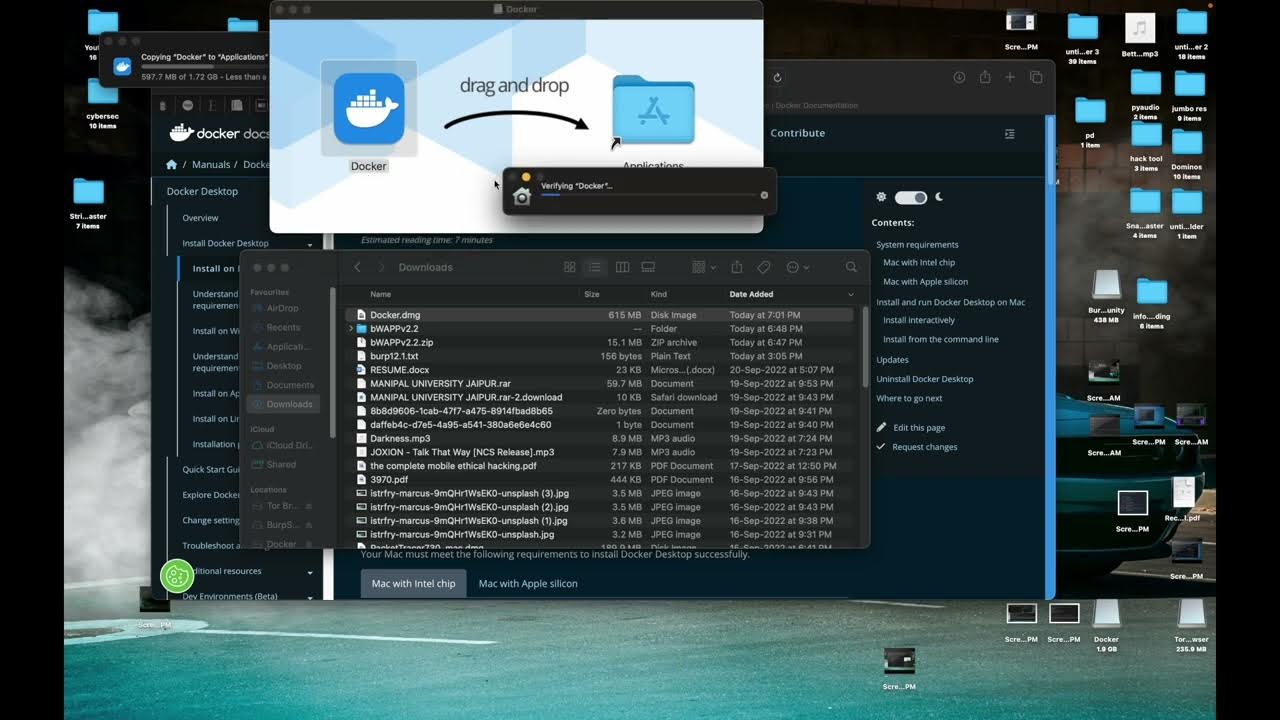Expand Additional resources sidebar section

coord(310,572)
